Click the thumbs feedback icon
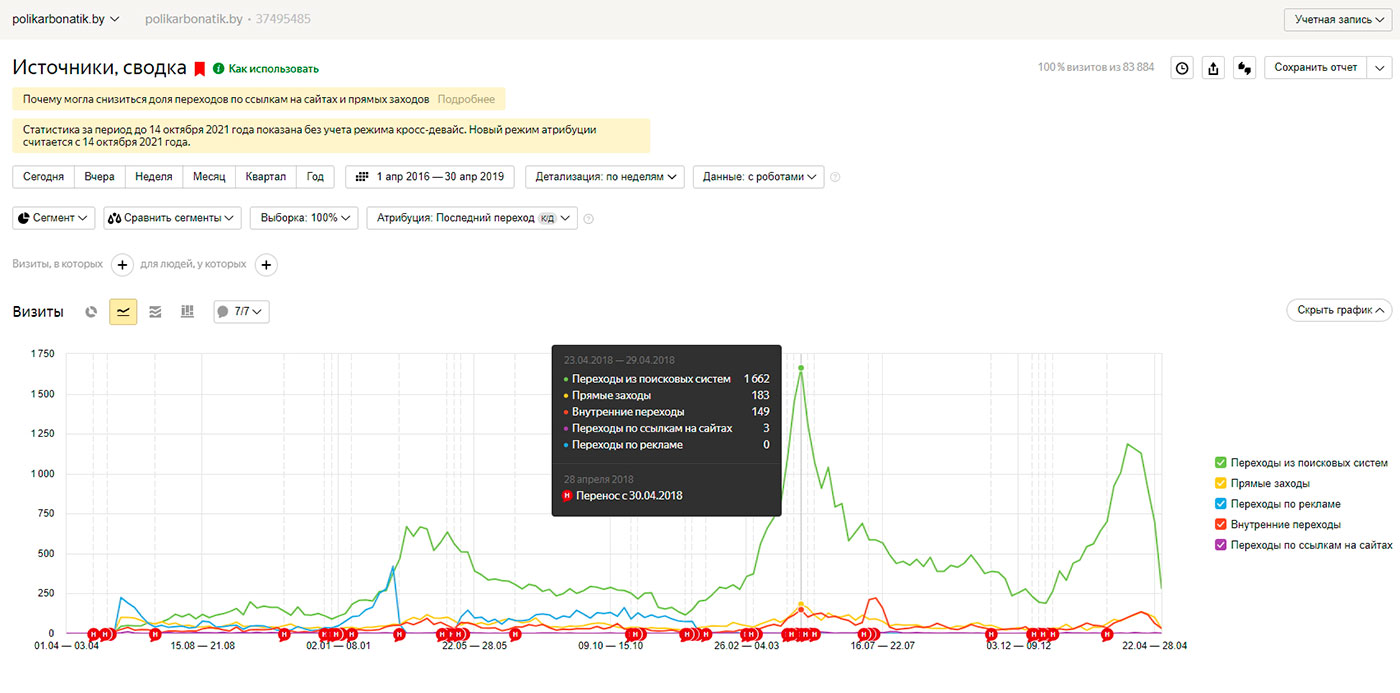 [x=1244, y=68]
